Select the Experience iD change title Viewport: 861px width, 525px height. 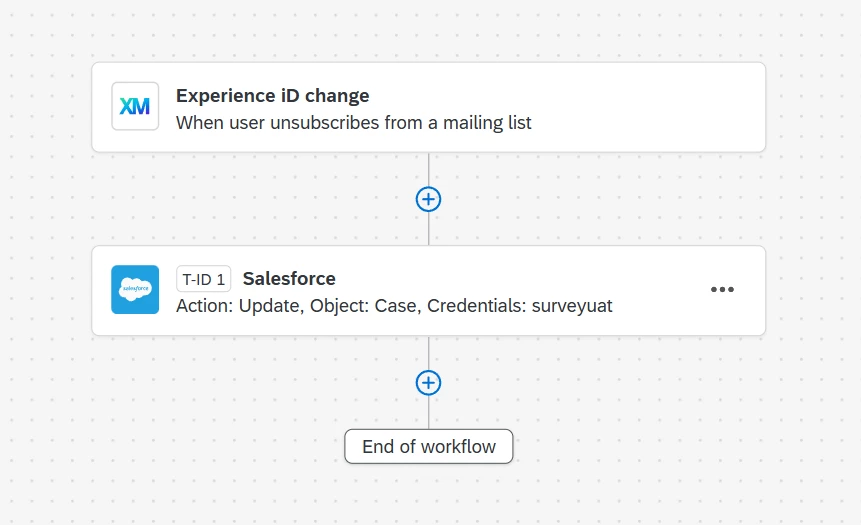click(272, 96)
